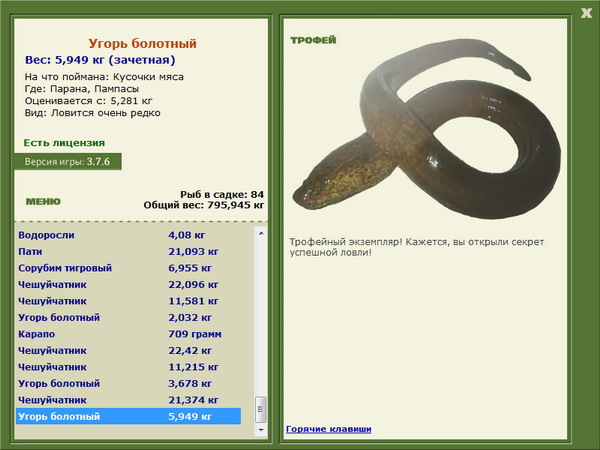Select Чешуйчатник 22,096 кг entry
The width and height of the screenshot is (600, 450).
[x=129, y=284]
